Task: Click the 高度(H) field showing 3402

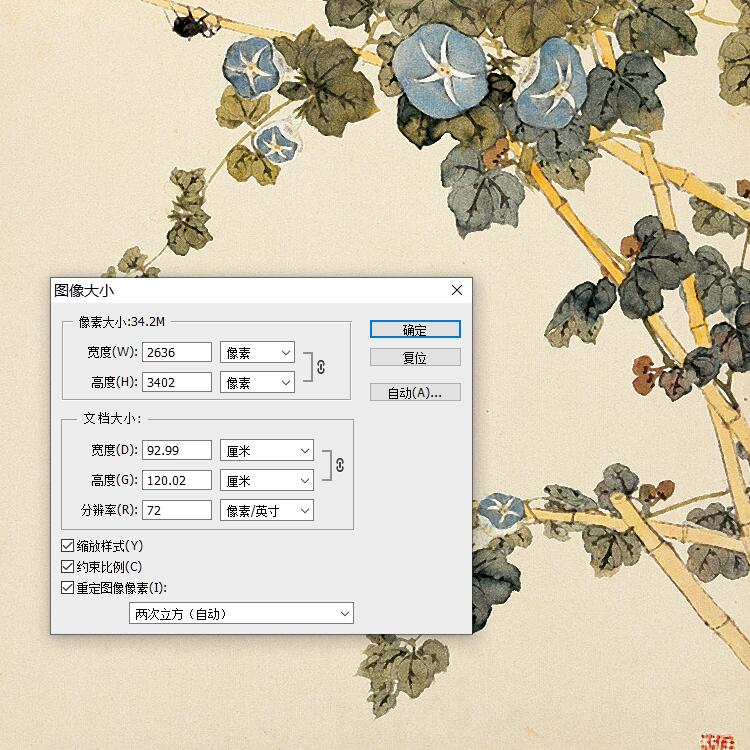Action: [177, 382]
